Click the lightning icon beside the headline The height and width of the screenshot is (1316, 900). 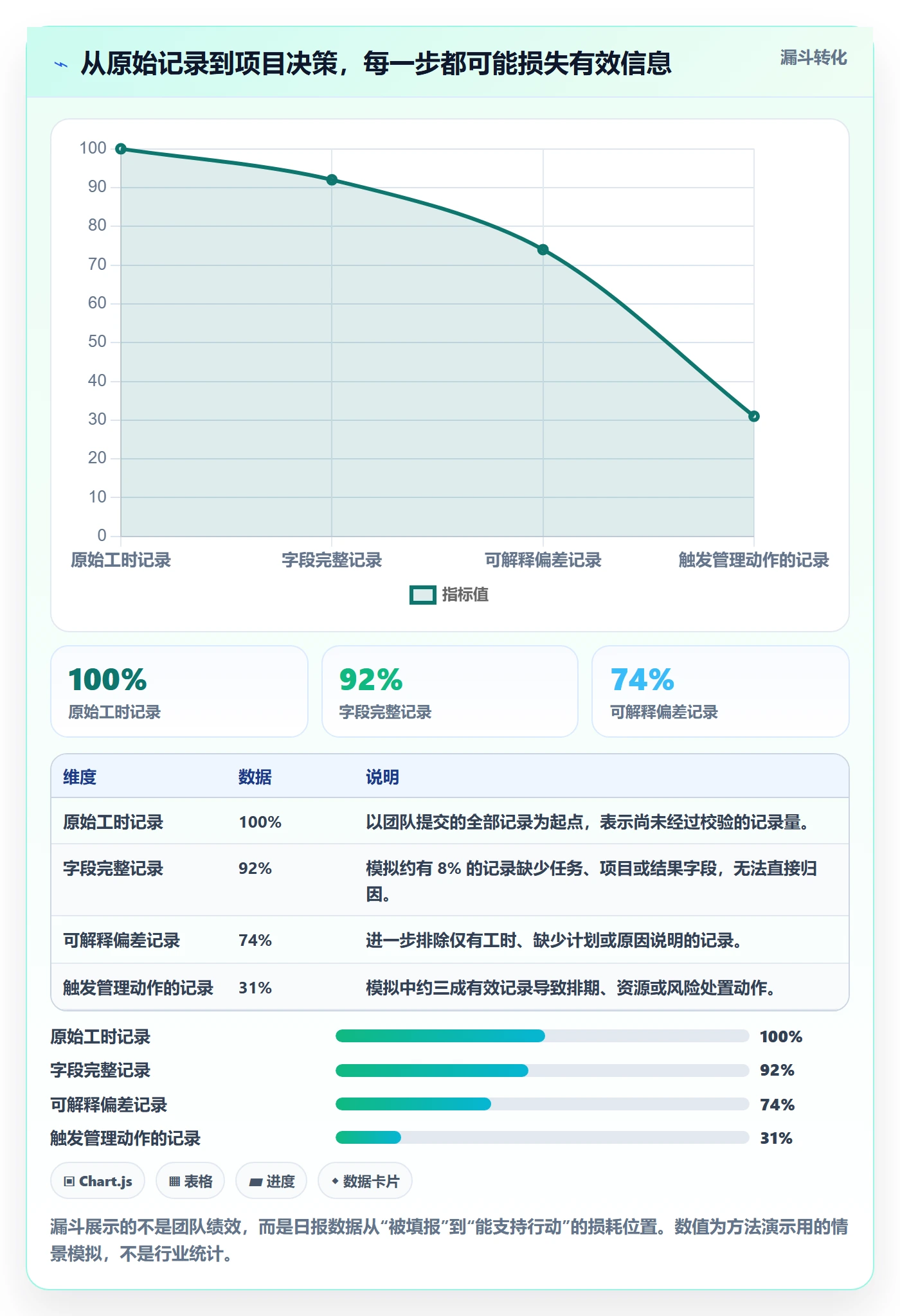tap(61, 64)
